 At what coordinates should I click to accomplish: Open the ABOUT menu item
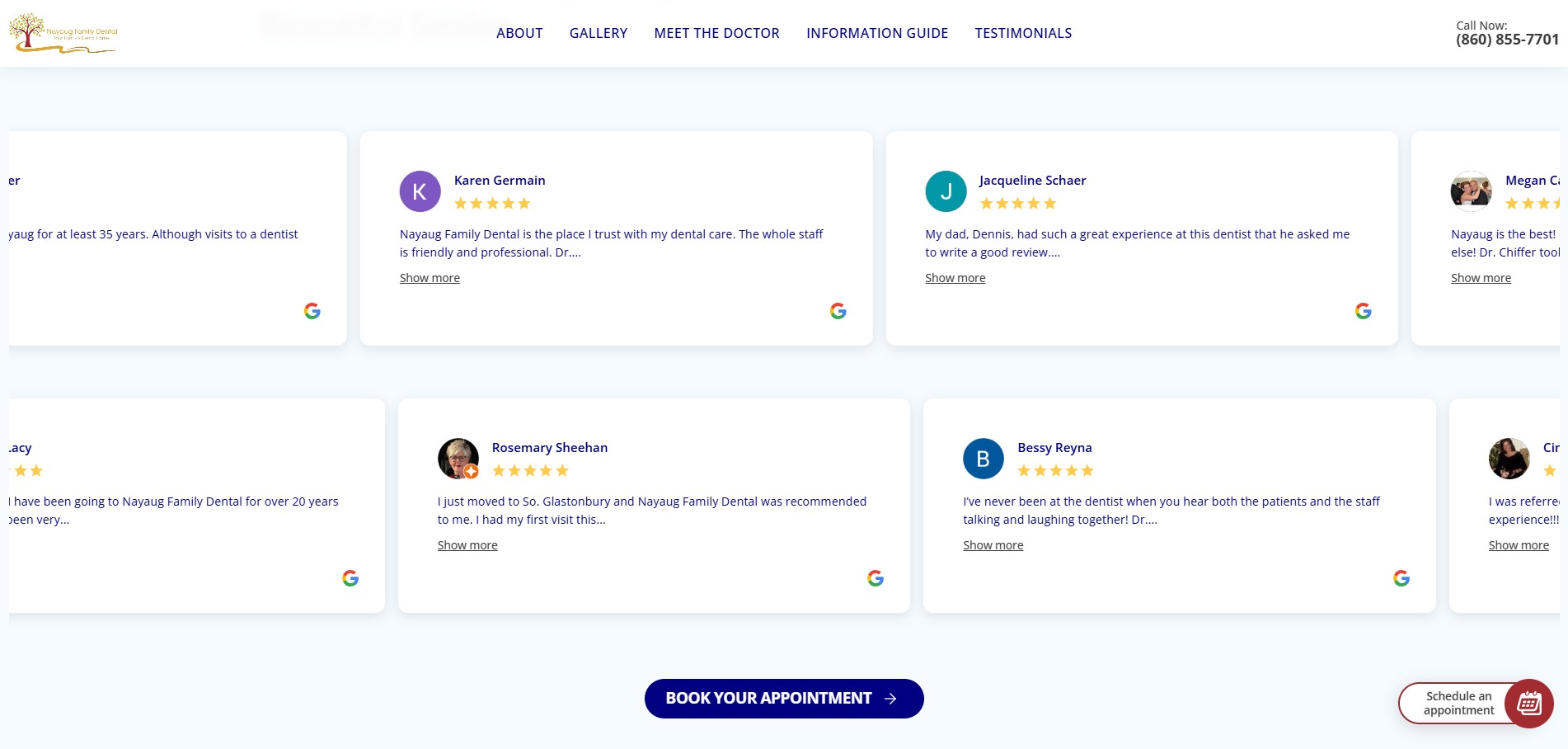[519, 33]
